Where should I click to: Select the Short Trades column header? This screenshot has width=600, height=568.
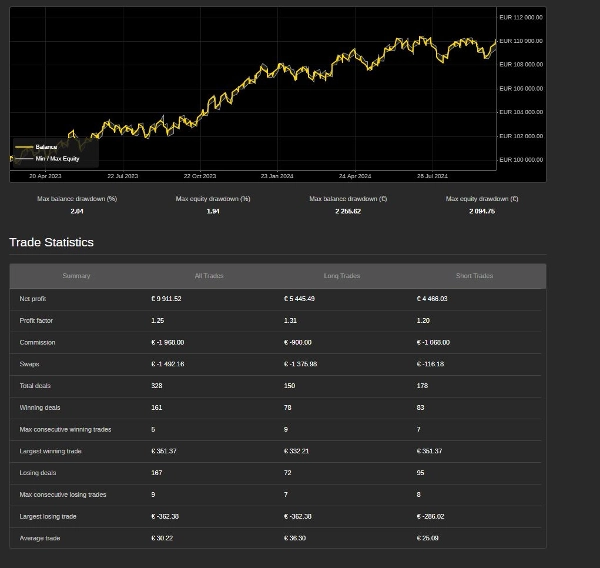coord(474,276)
